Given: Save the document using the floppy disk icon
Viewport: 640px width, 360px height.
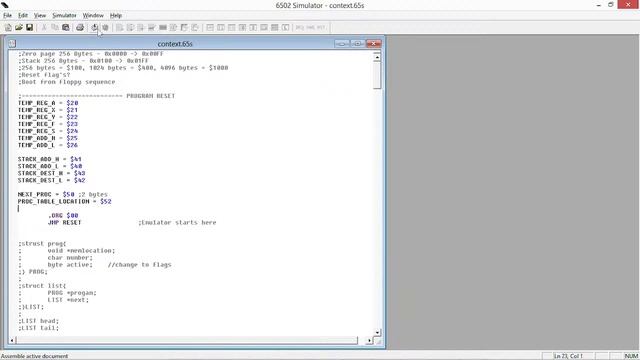Looking at the screenshot, I should [x=29, y=27].
